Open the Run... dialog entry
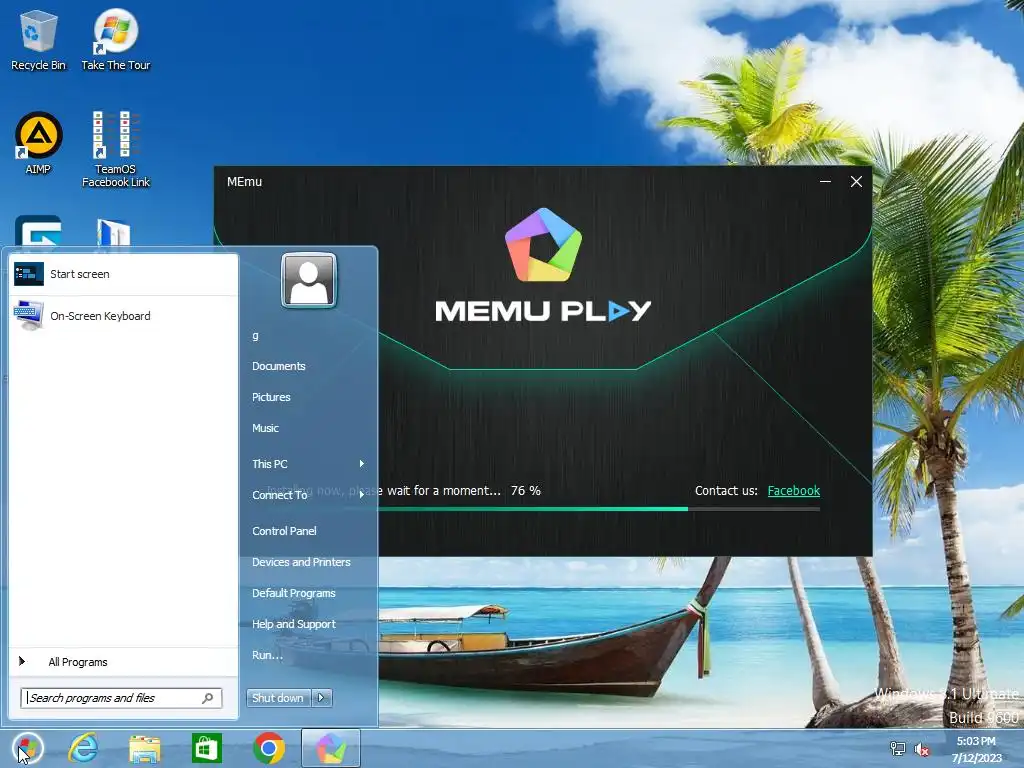 (267, 655)
